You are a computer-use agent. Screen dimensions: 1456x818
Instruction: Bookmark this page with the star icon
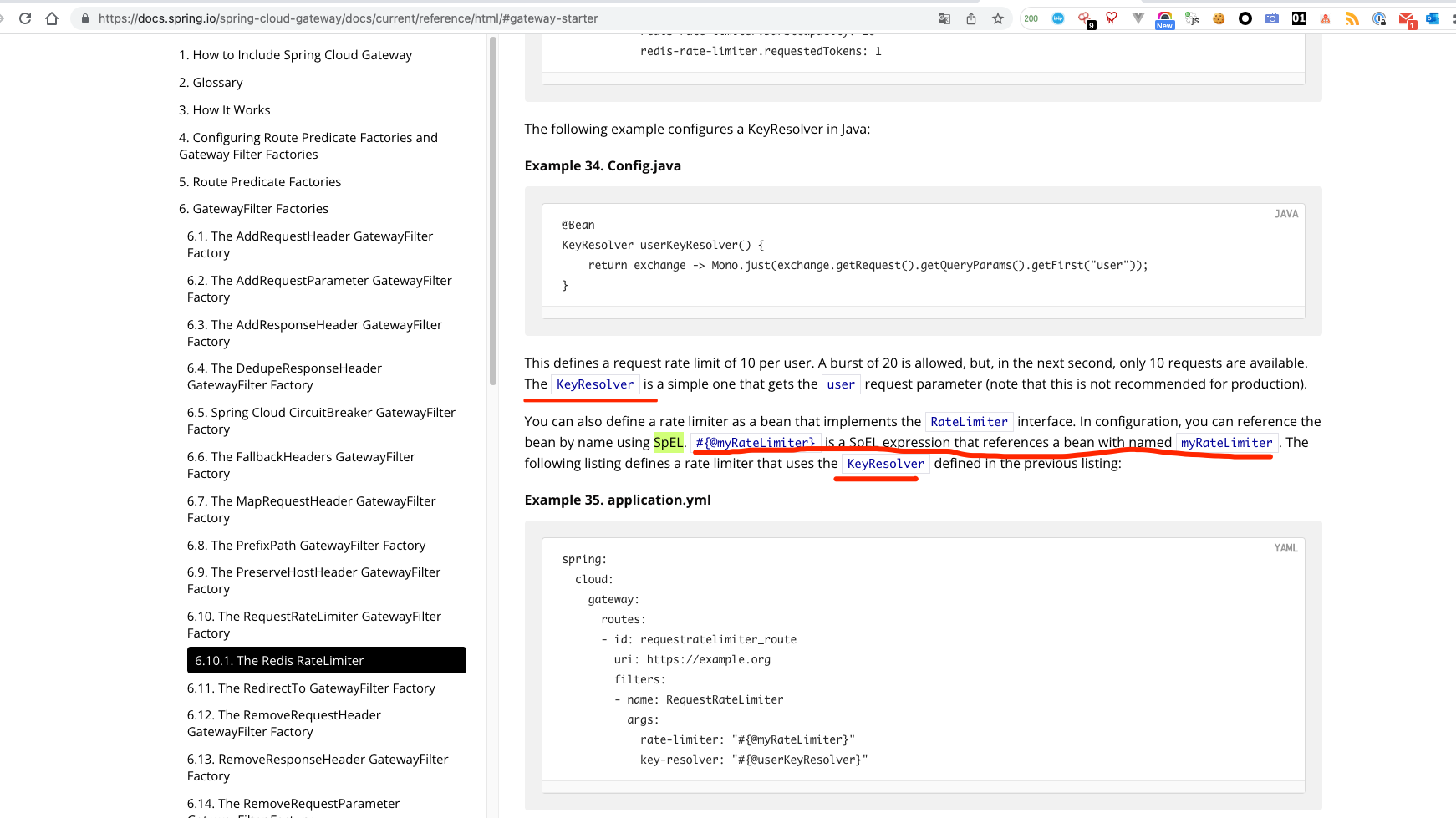click(x=998, y=18)
